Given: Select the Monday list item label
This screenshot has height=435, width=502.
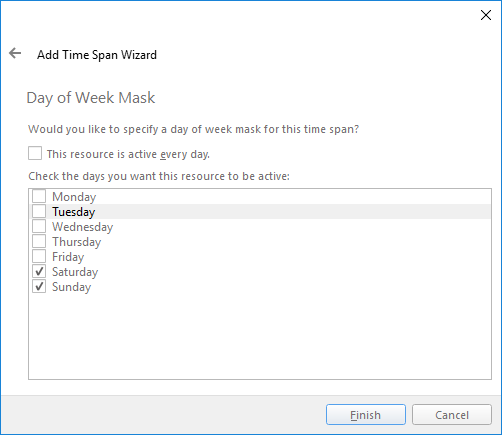Looking at the screenshot, I should pos(74,197).
